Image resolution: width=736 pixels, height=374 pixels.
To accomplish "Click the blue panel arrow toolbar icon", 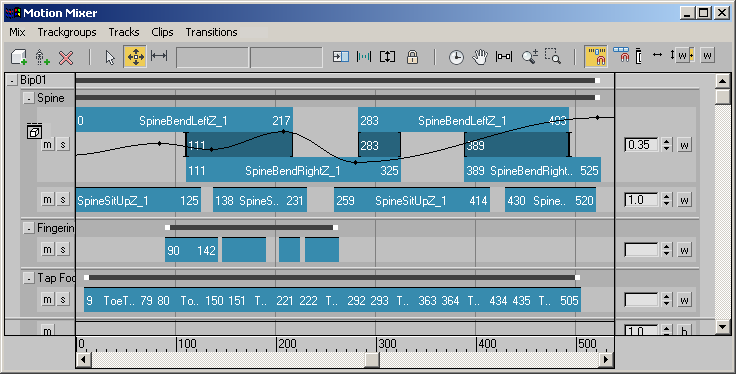I will (341, 57).
